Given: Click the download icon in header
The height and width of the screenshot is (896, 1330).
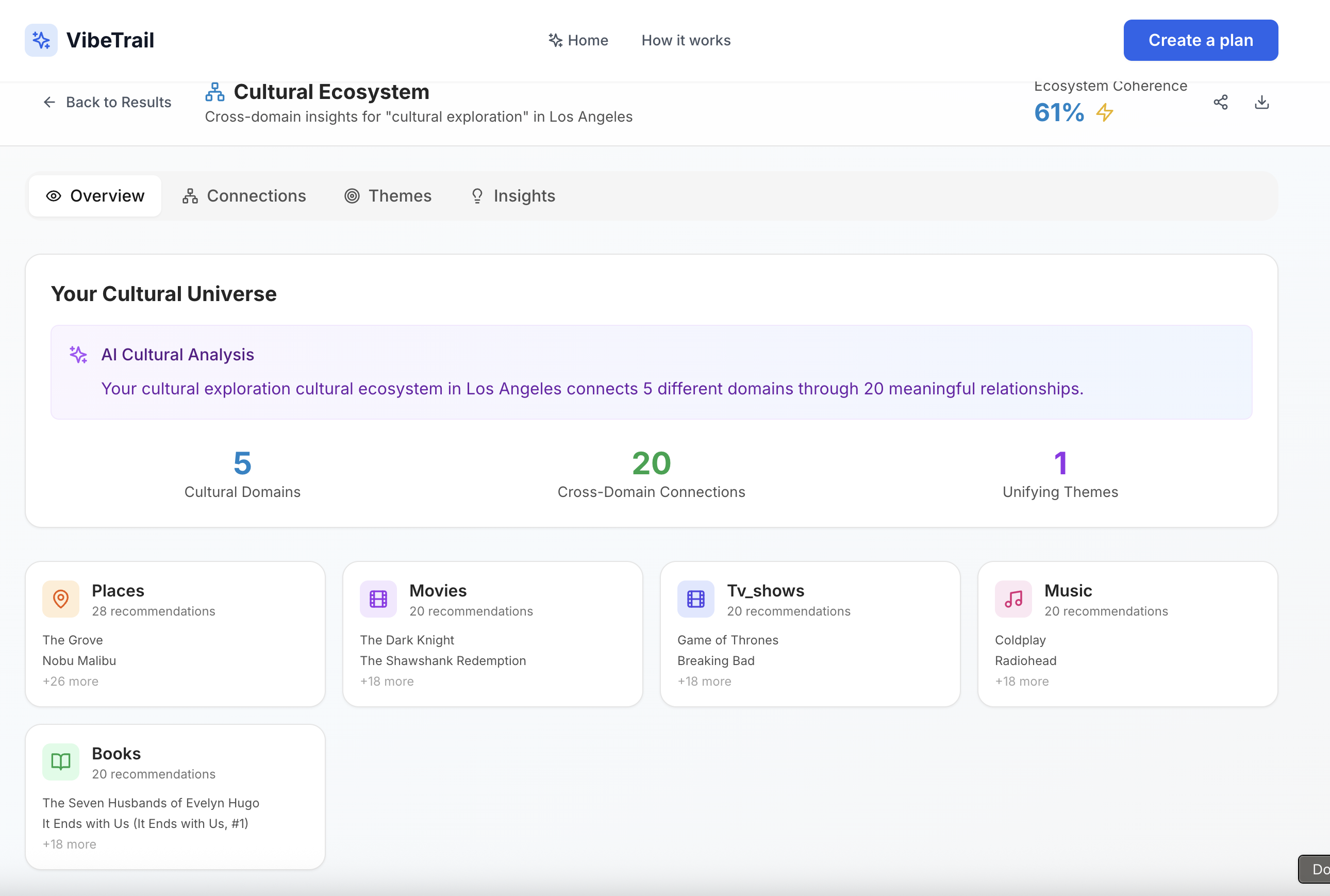Looking at the screenshot, I should pyautogui.click(x=1261, y=102).
